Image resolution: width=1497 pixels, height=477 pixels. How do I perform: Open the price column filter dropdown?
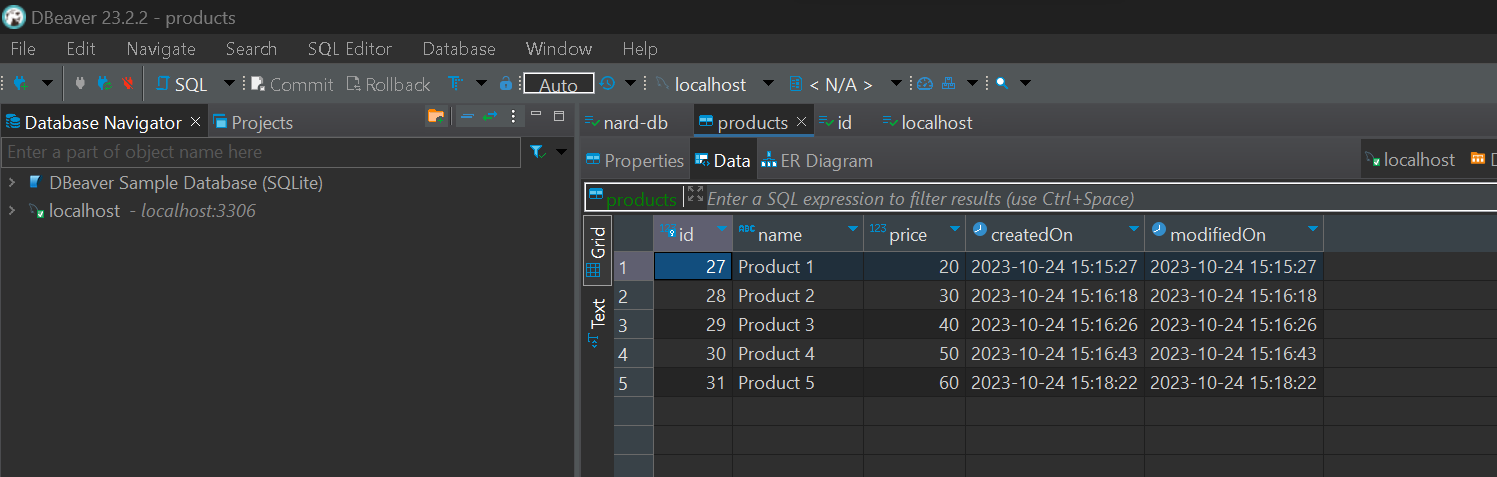(x=953, y=230)
